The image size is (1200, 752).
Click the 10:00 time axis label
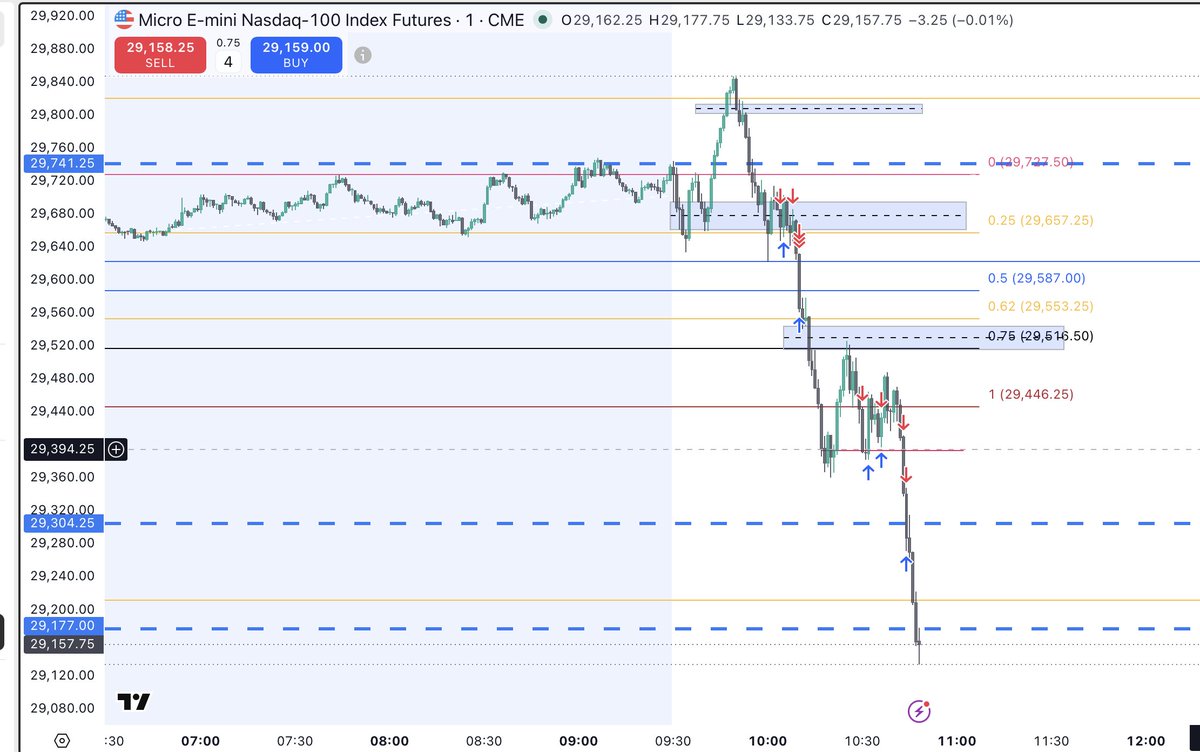tap(768, 741)
